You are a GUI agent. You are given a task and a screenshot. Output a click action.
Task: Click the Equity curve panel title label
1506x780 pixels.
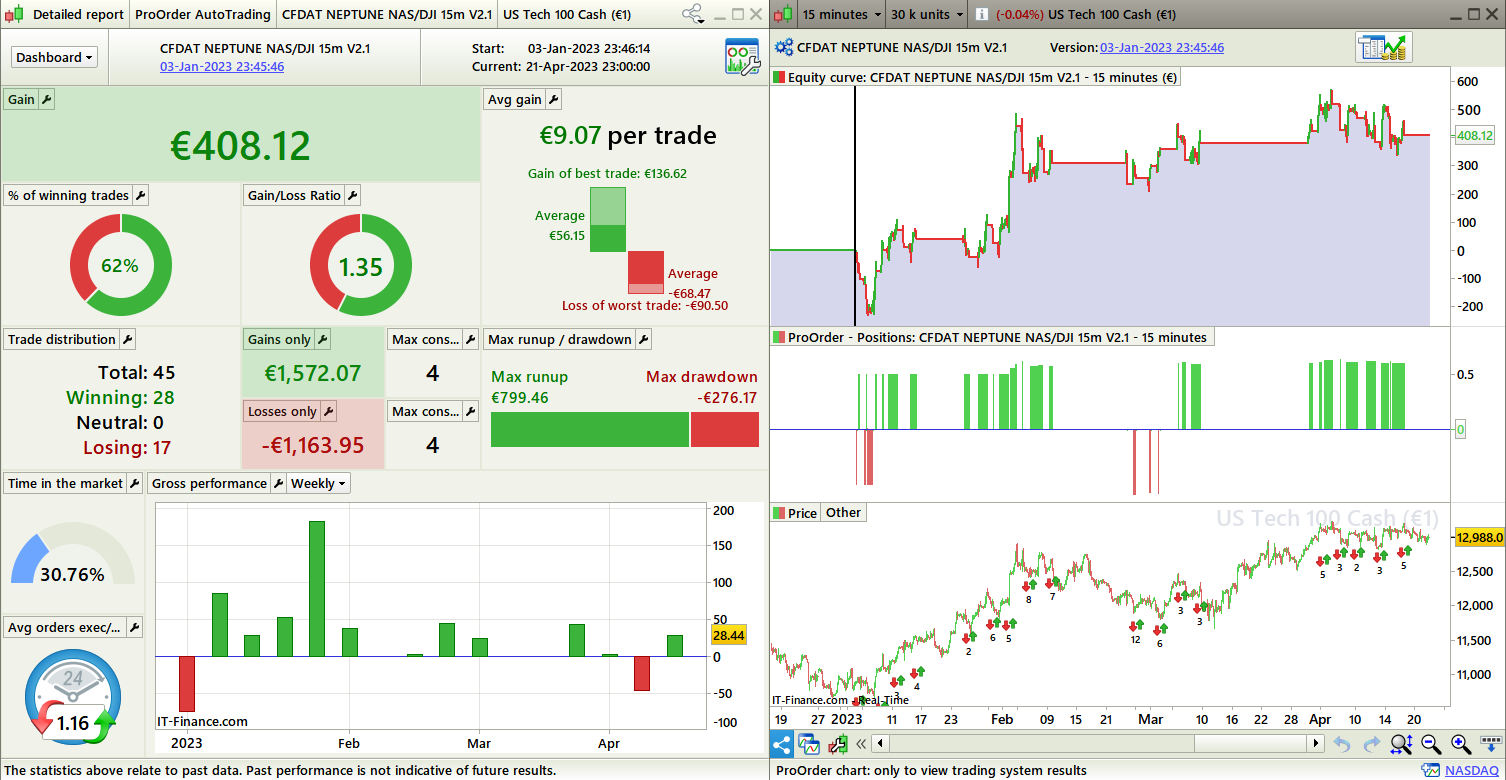(x=976, y=77)
